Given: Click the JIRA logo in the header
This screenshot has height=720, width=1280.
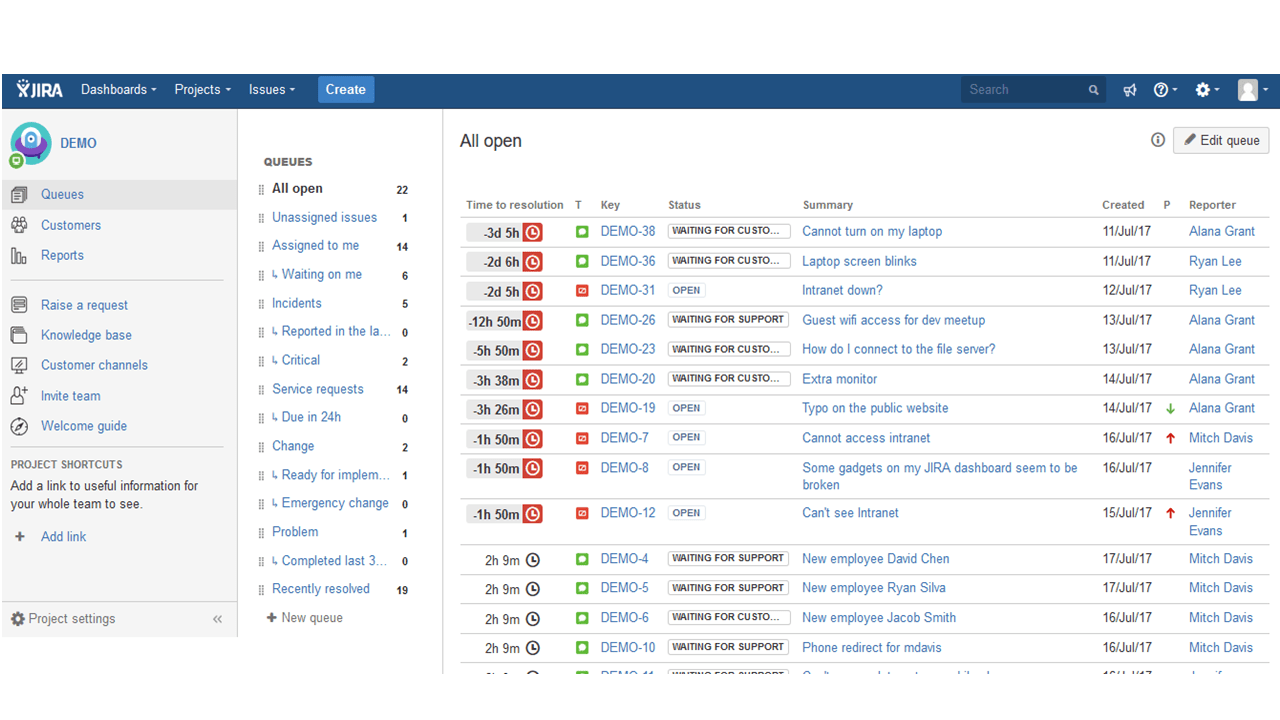Looking at the screenshot, I should tap(40, 90).
